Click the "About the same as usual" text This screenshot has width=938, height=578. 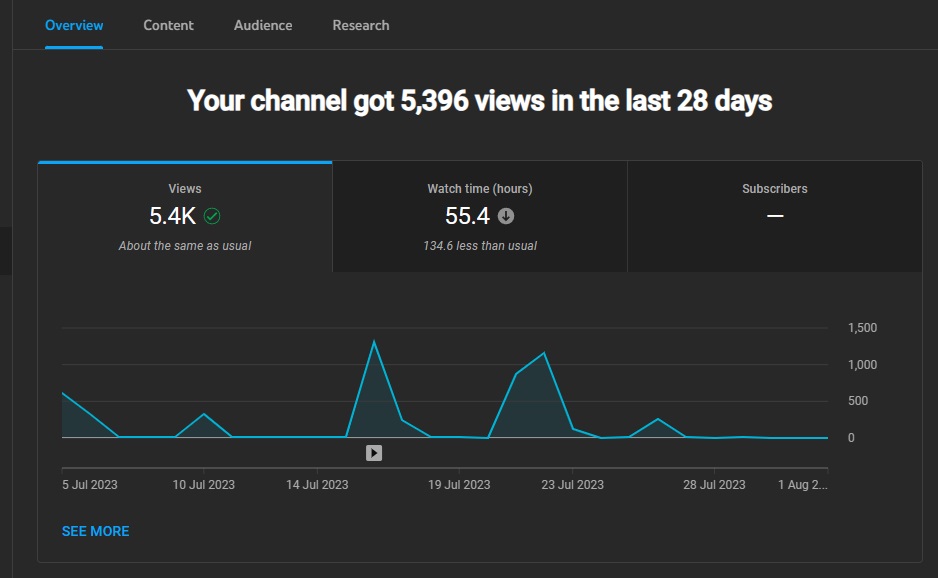click(x=185, y=246)
